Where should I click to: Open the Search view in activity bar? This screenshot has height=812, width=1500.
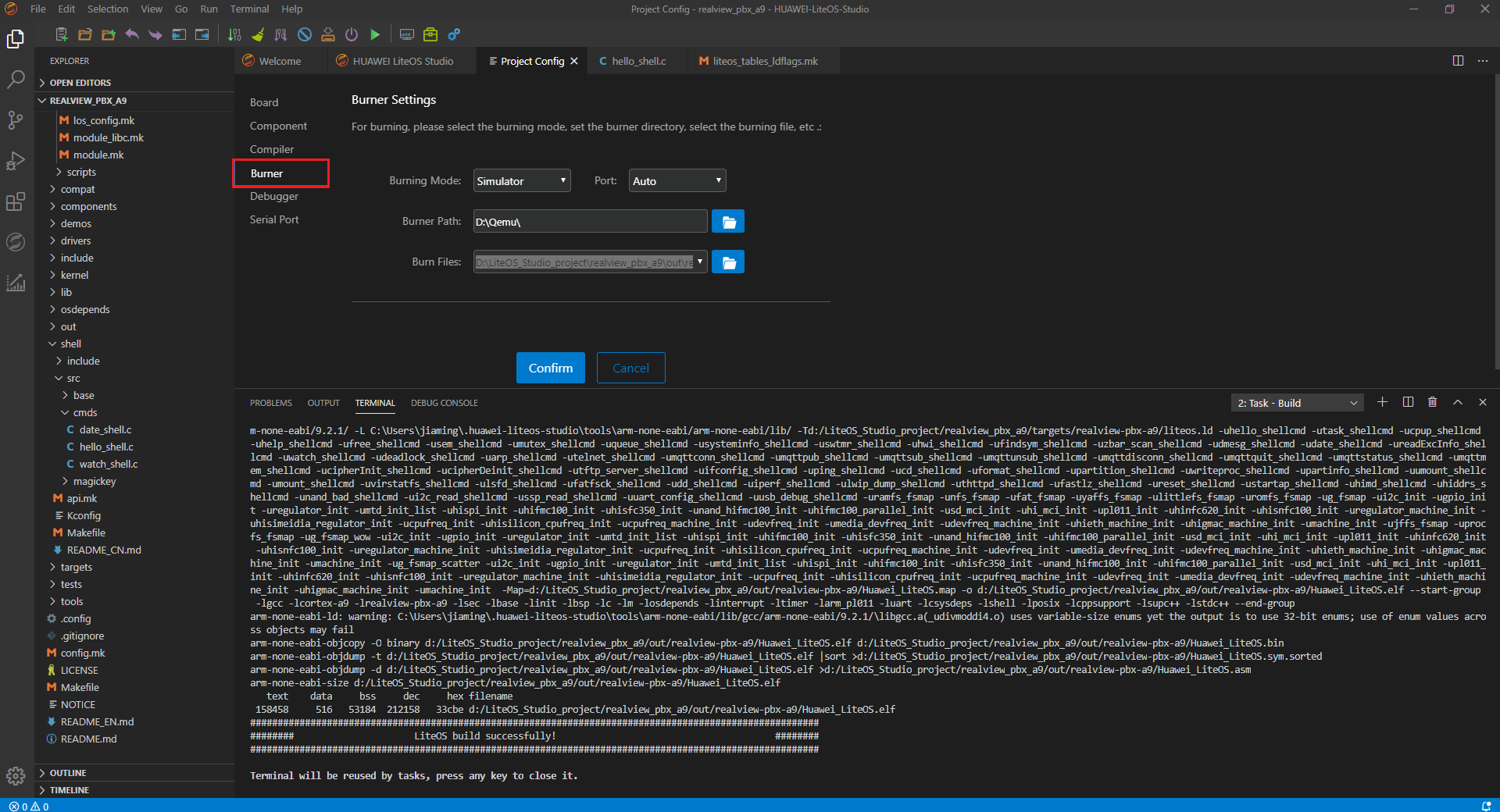(x=16, y=79)
